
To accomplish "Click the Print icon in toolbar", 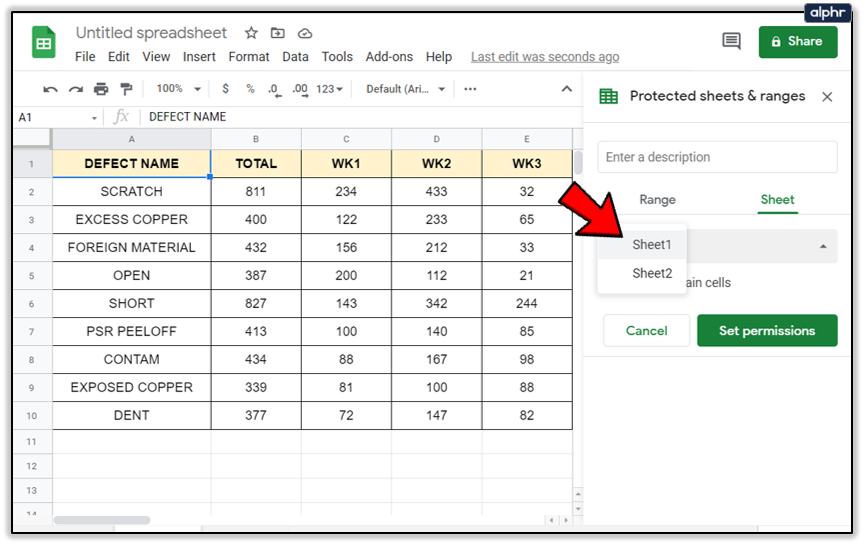I will pyautogui.click(x=101, y=89).
